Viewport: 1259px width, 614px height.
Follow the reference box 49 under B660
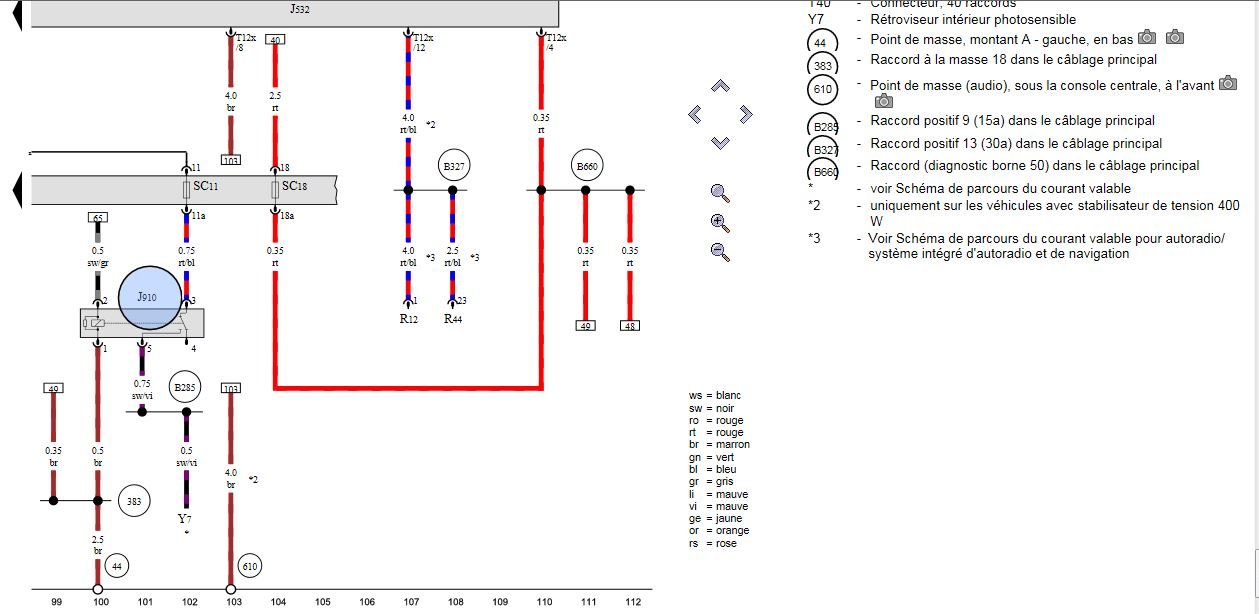pos(585,325)
